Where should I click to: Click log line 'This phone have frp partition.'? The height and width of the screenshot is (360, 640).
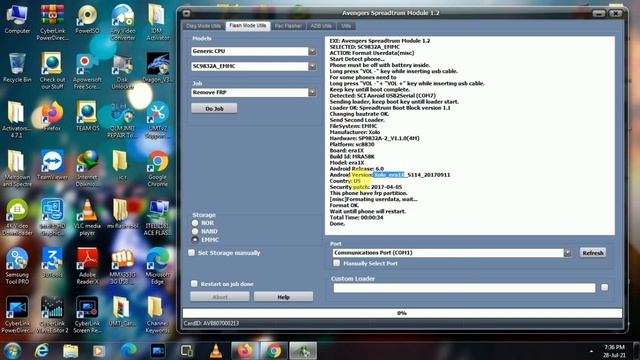point(369,193)
